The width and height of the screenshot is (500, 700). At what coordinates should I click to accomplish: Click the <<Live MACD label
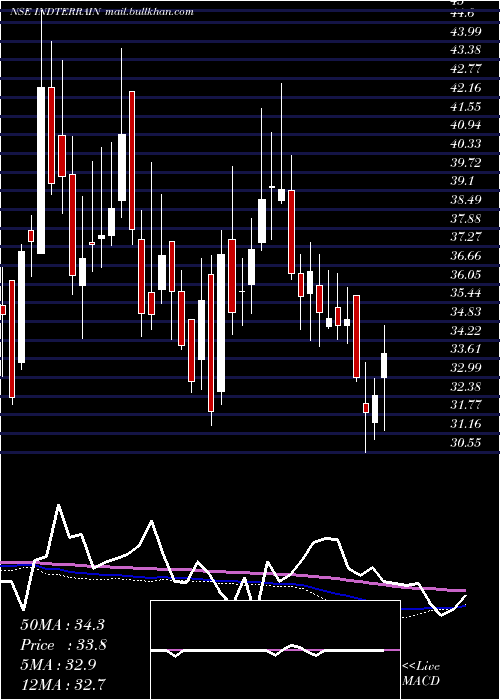(x=421, y=674)
